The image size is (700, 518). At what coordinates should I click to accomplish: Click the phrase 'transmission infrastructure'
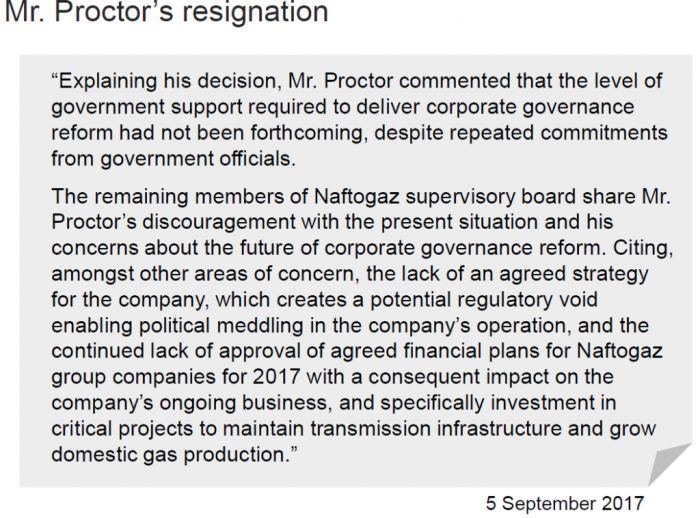[x=436, y=428]
